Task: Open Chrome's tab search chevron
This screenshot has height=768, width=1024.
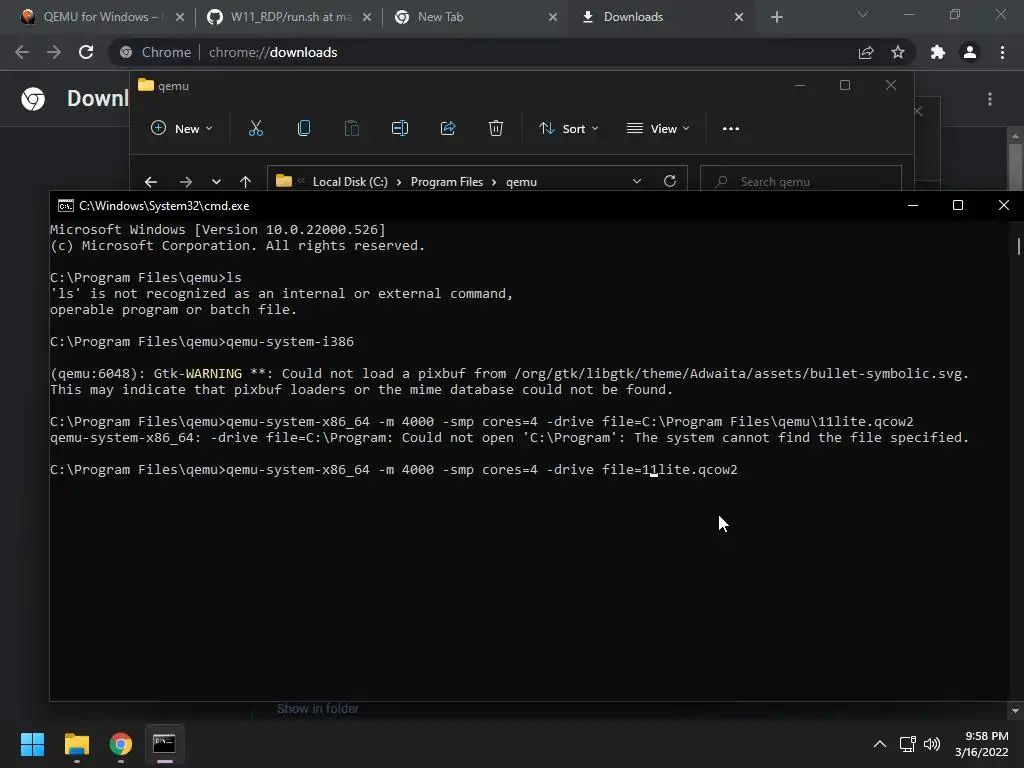Action: (x=863, y=14)
